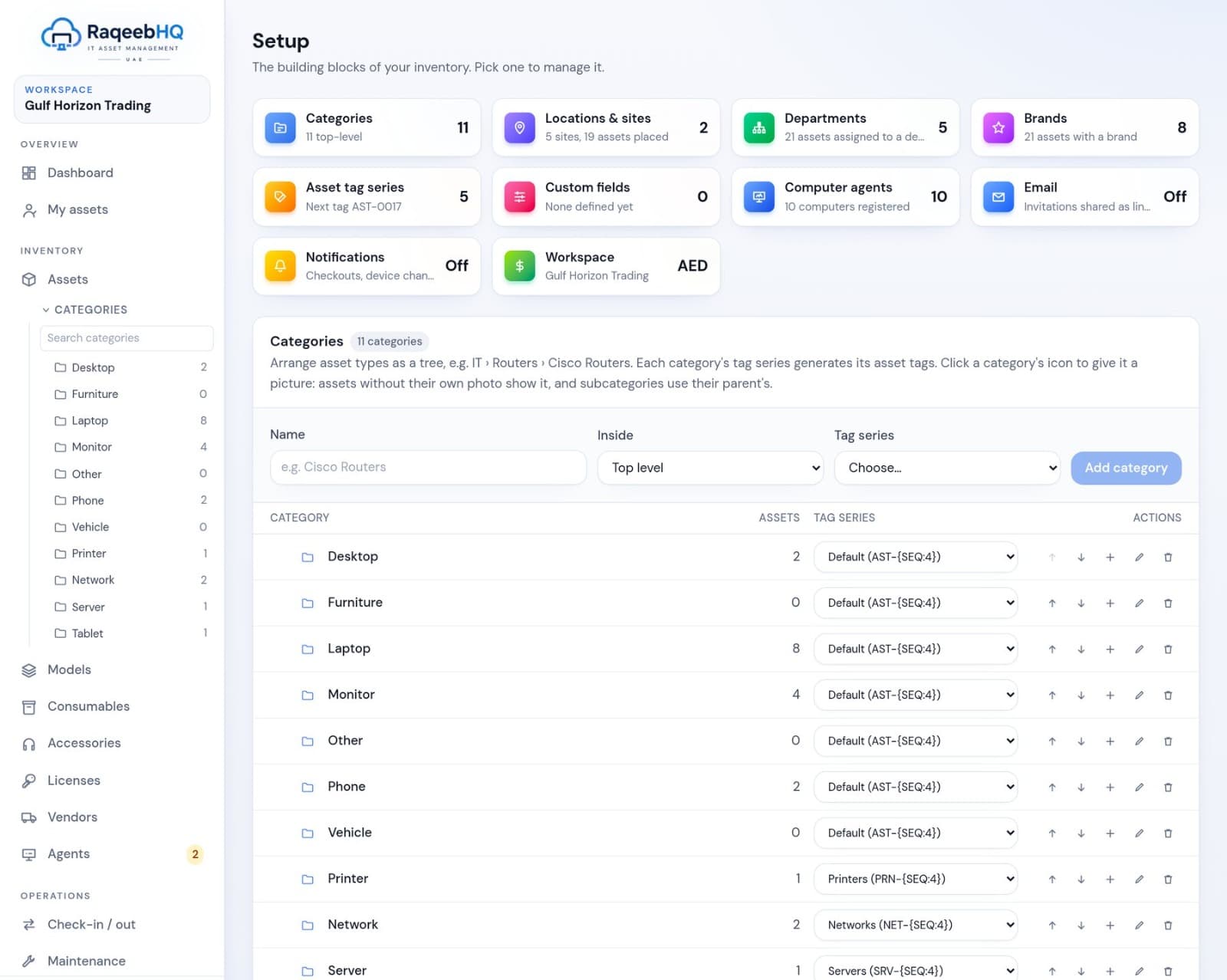This screenshot has height=980, width=1227.
Task: Add a subcategory under Laptop
Action: point(1110,649)
